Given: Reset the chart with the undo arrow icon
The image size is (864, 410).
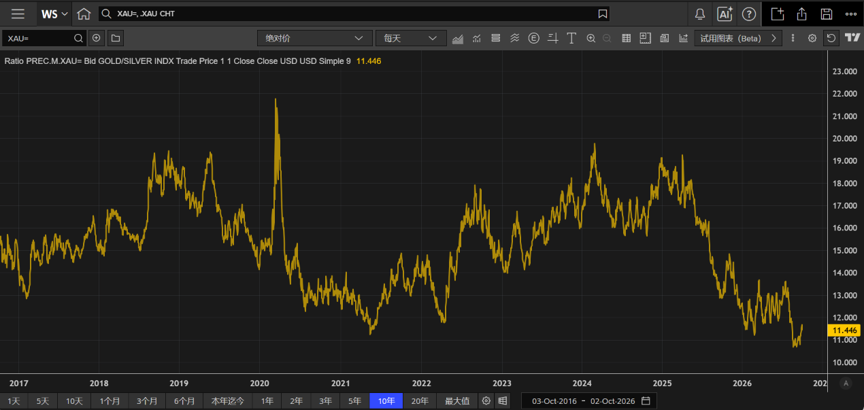Looking at the screenshot, I should (831, 38).
